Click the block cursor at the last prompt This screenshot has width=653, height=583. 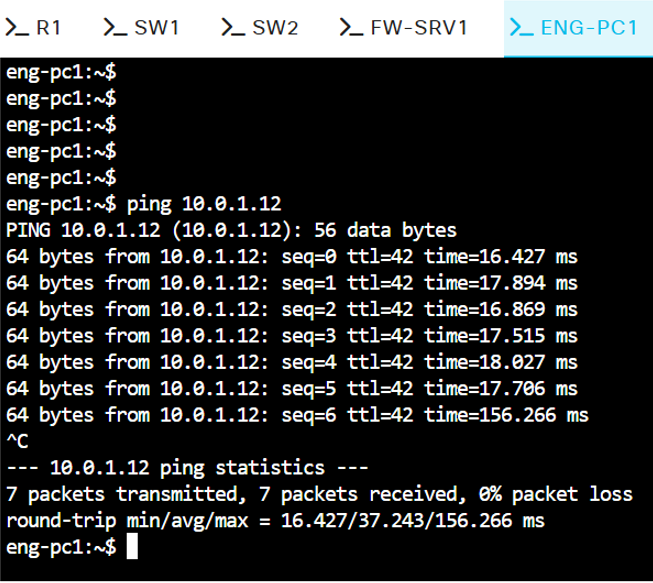[132, 547]
